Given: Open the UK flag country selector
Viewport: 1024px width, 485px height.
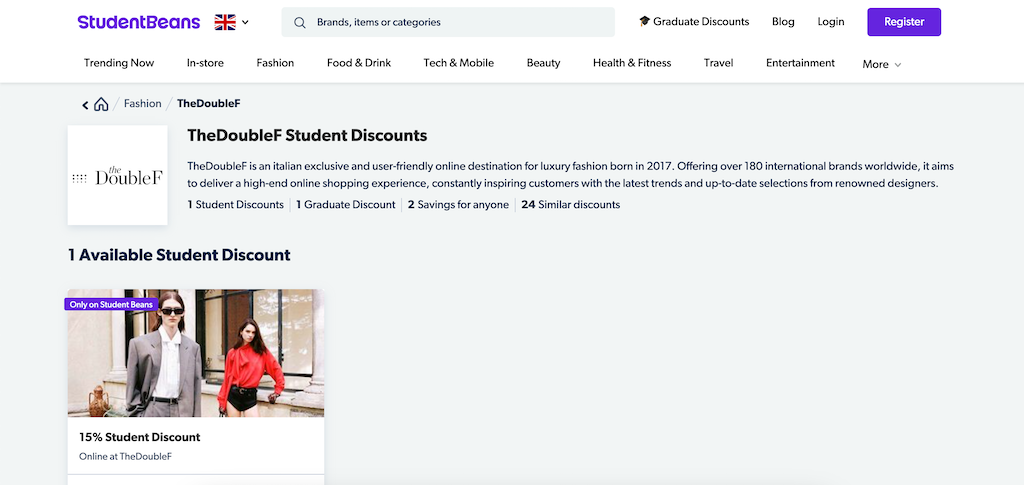Looking at the screenshot, I should 232,22.
